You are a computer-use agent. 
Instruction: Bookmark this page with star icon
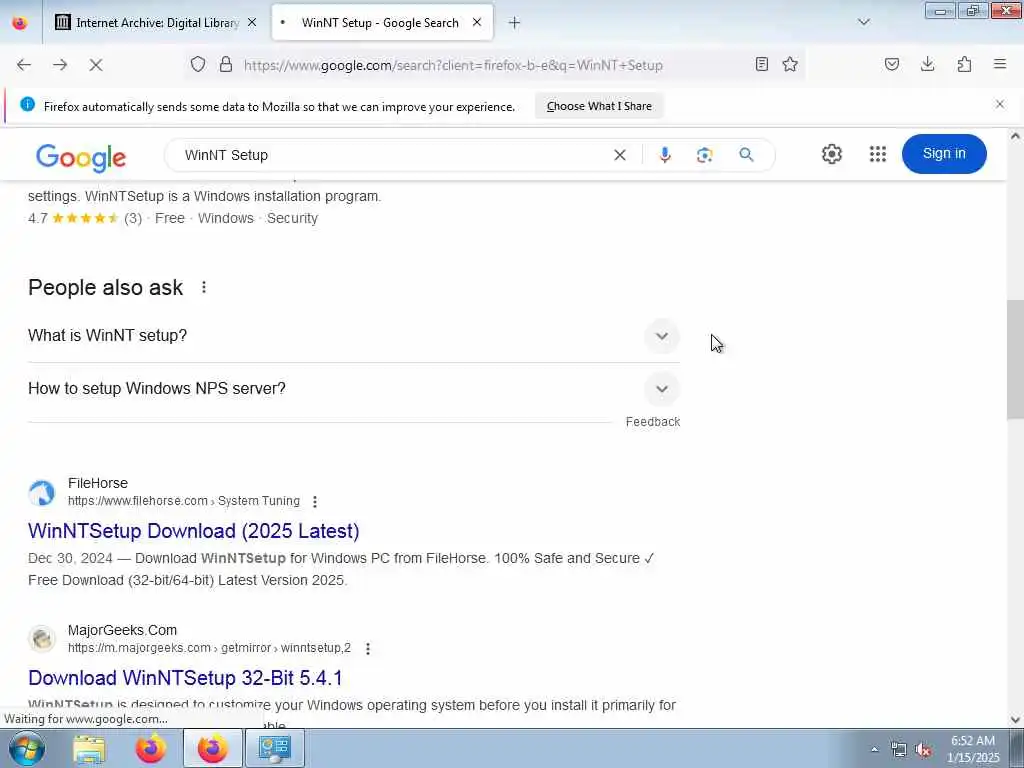pyautogui.click(x=790, y=64)
